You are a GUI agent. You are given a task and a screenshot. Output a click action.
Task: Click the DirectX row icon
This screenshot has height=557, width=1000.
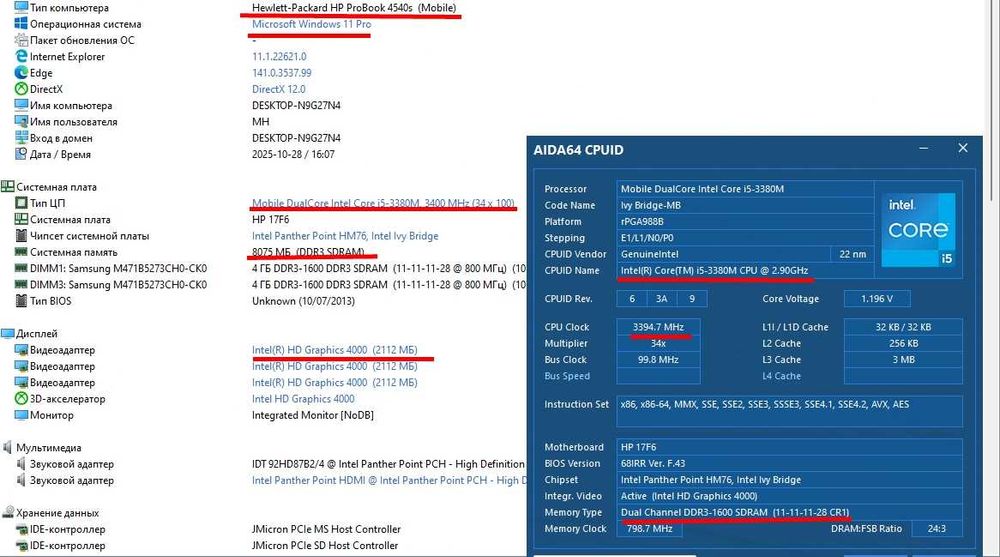21,89
